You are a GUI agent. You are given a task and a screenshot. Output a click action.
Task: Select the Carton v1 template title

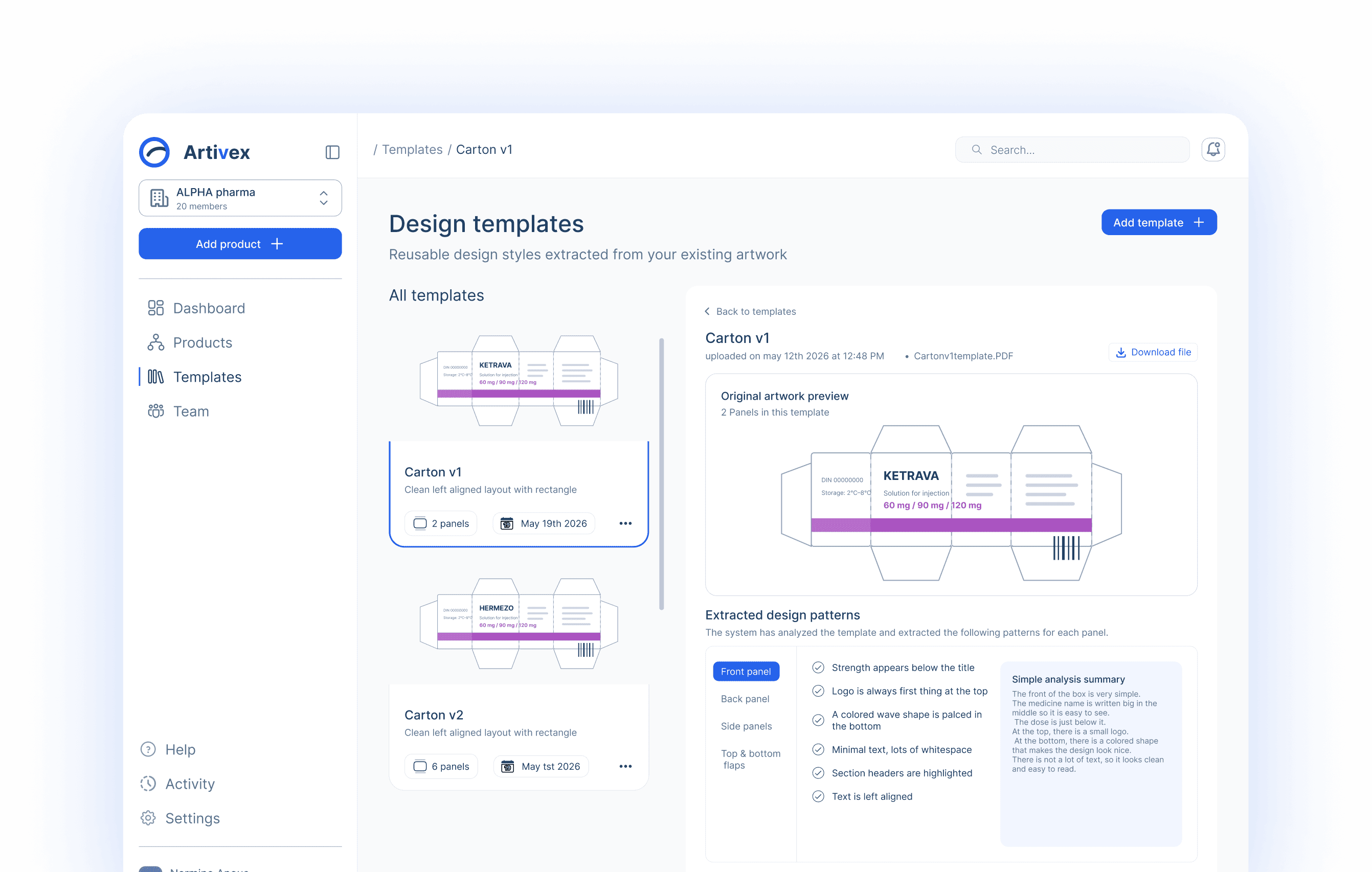pos(433,472)
